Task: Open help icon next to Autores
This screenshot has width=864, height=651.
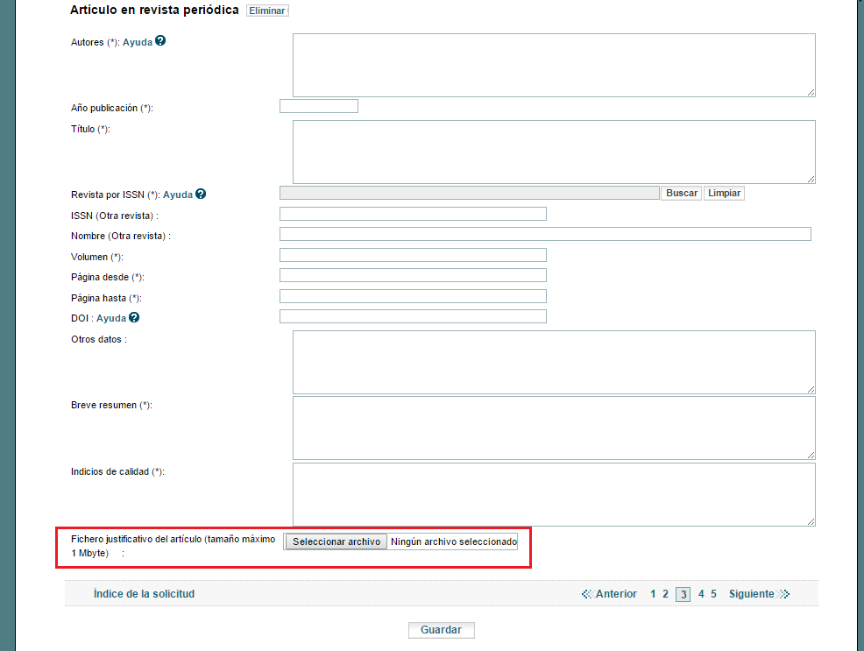Action: coord(160,41)
